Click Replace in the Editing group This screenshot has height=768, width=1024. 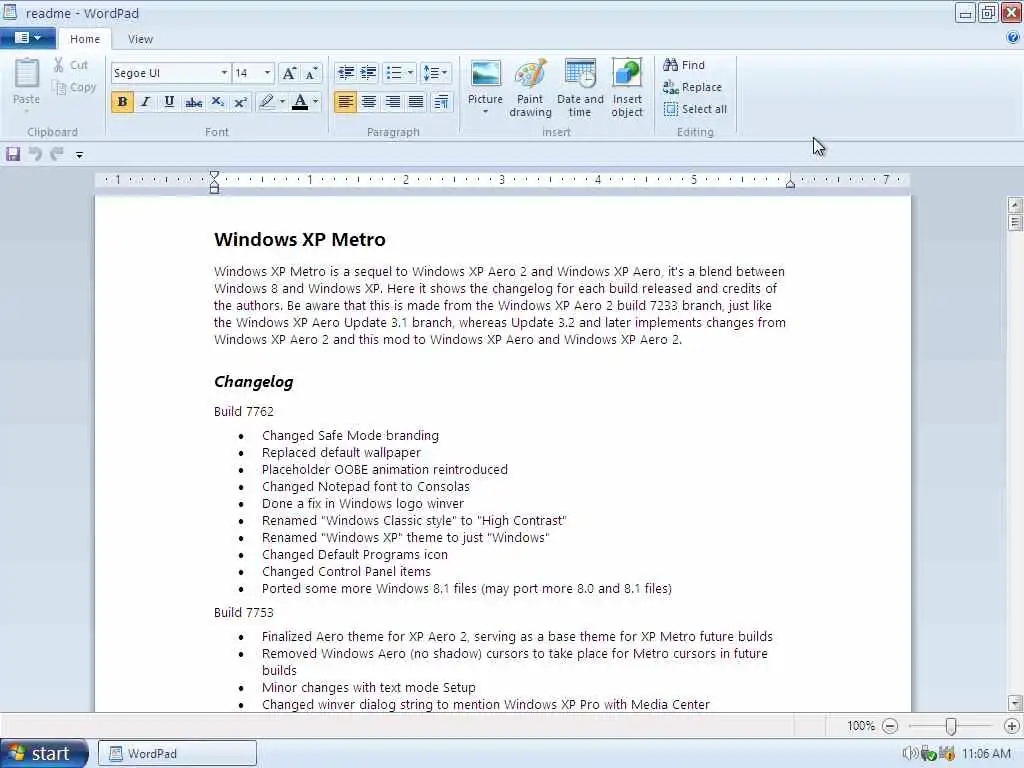point(692,87)
